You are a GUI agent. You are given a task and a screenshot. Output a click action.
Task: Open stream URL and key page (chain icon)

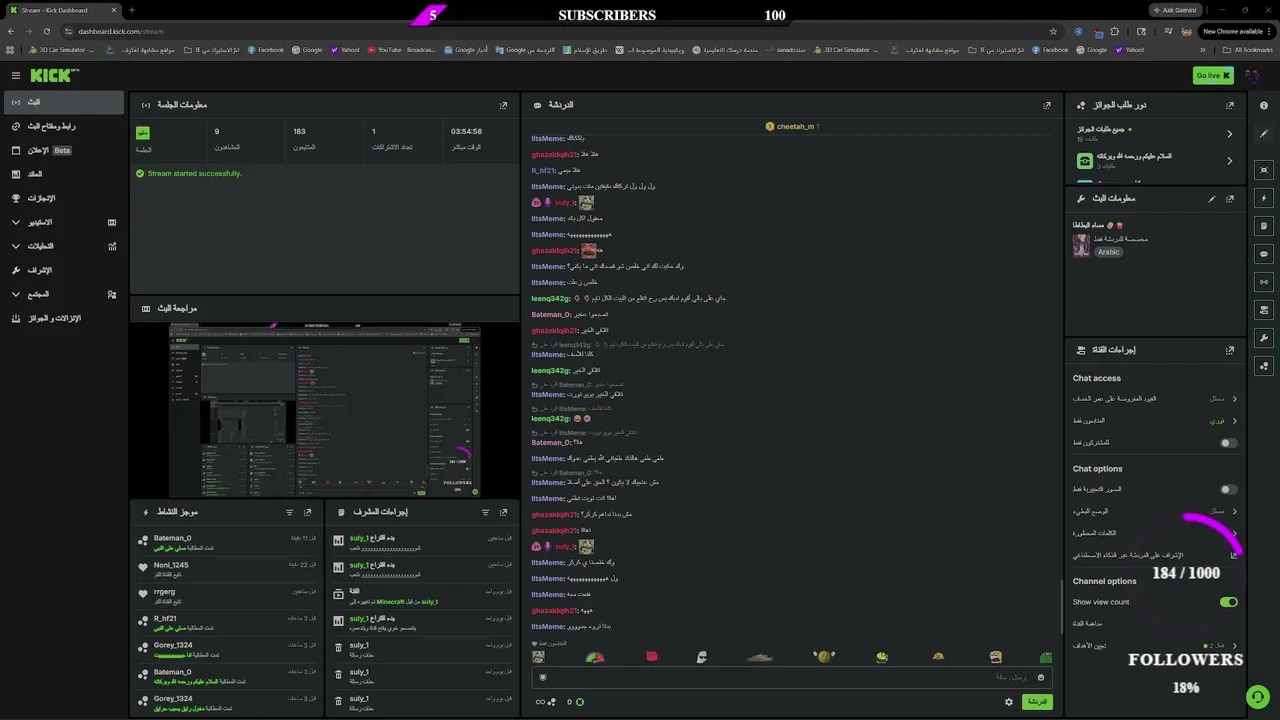[x=64, y=126]
